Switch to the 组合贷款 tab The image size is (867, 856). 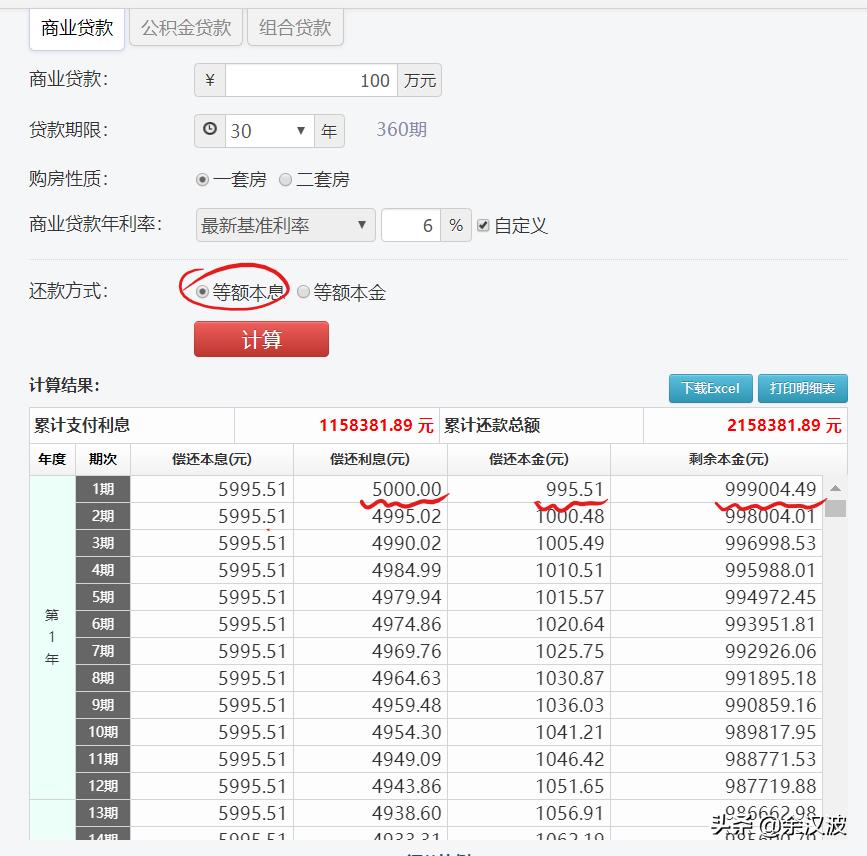click(x=295, y=29)
